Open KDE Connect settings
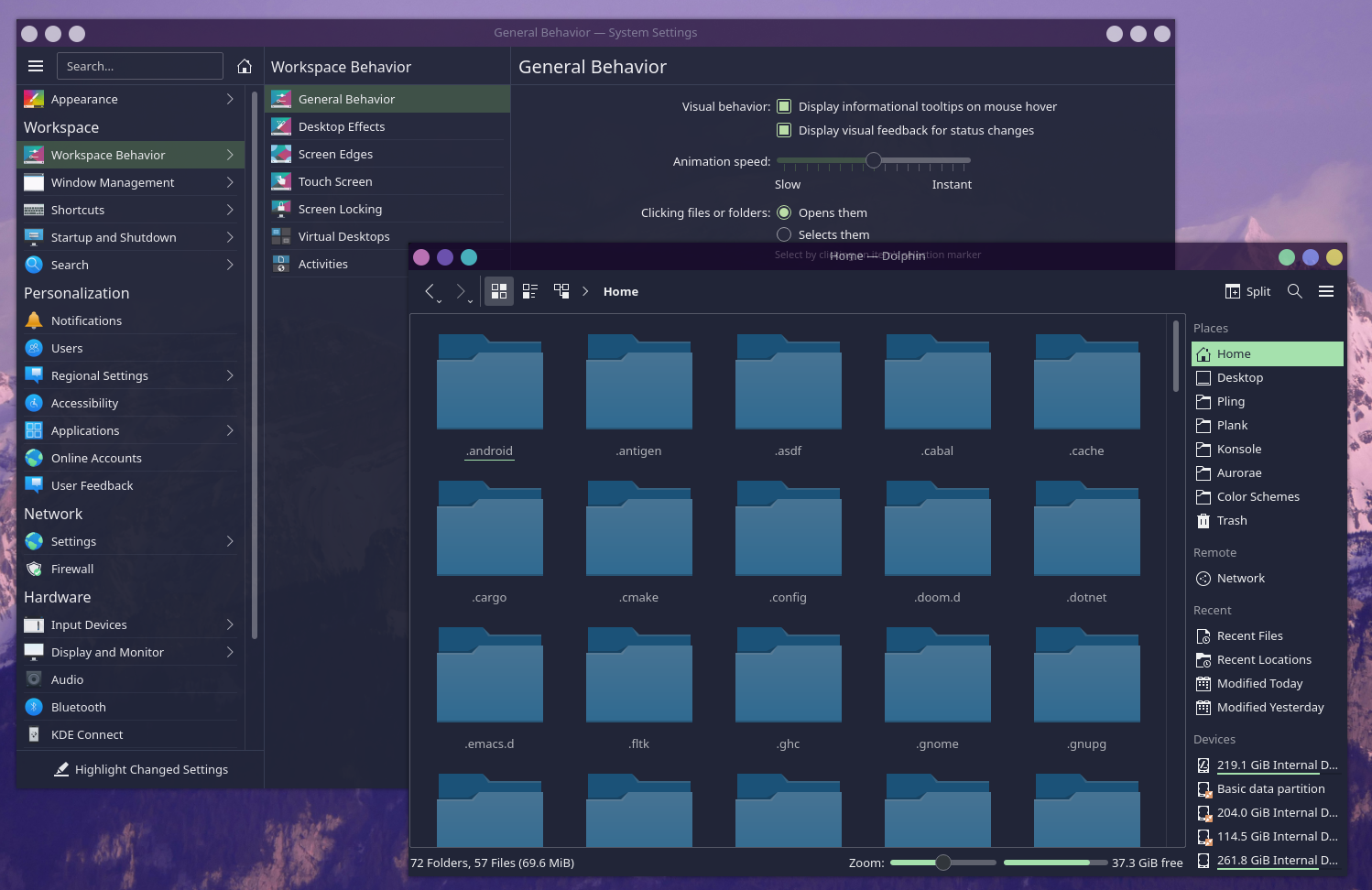Screen dimensions: 1372x890 pyautogui.click(x=131, y=734)
